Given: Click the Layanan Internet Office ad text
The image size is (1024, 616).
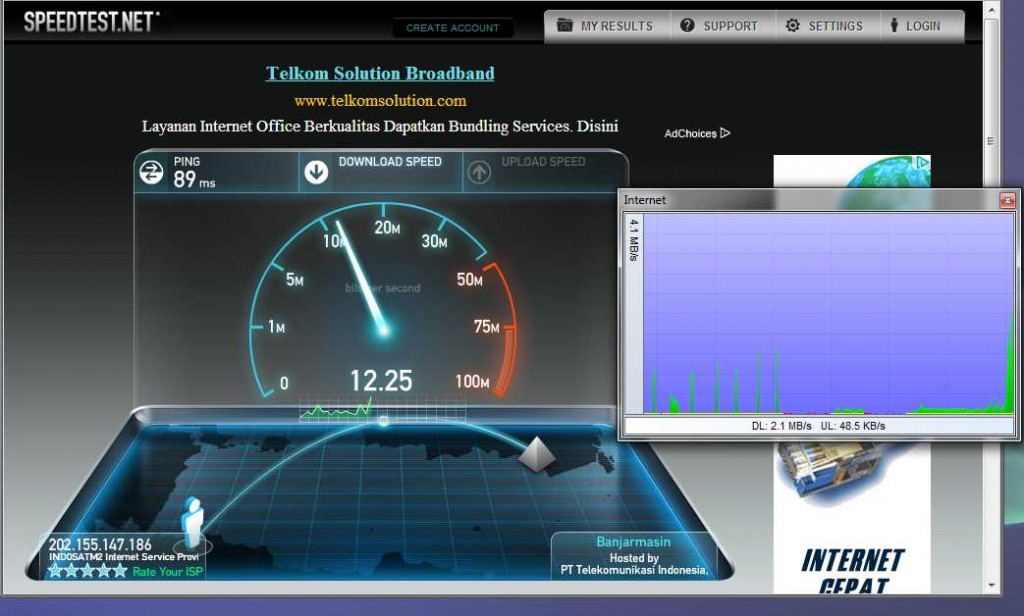Looking at the screenshot, I should (x=380, y=126).
